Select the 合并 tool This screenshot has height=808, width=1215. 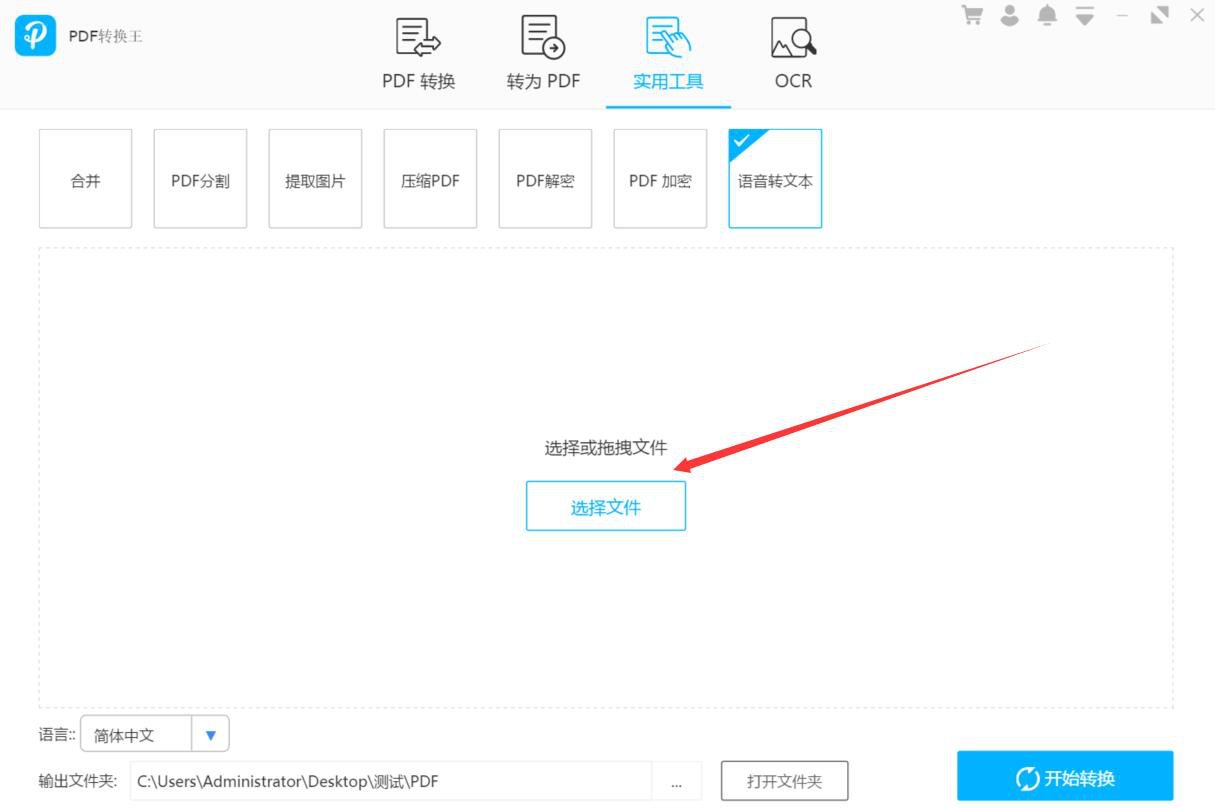click(x=85, y=178)
